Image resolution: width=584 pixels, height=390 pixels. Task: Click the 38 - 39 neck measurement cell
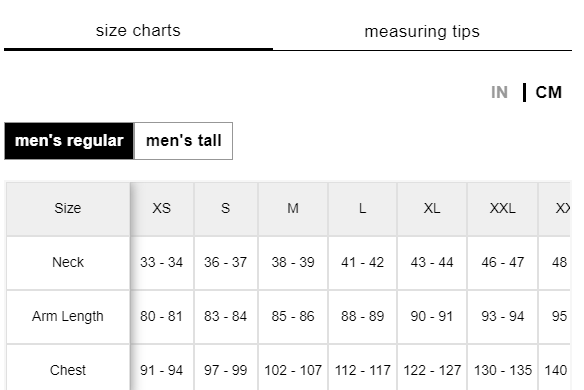click(x=293, y=262)
